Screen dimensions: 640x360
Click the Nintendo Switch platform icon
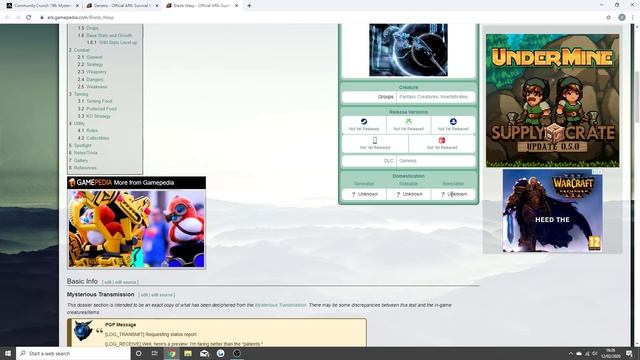click(442, 140)
